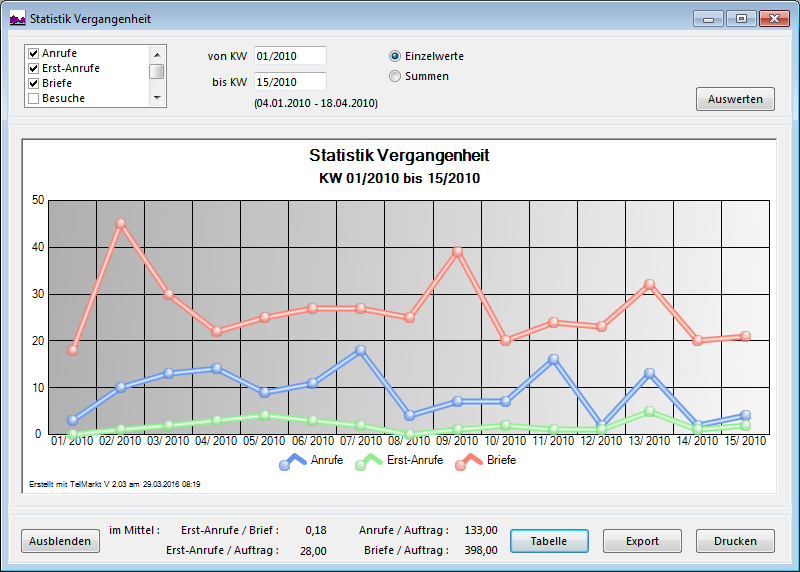Enable the Besuche checkbox
The height and width of the screenshot is (572, 800).
[34, 98]
